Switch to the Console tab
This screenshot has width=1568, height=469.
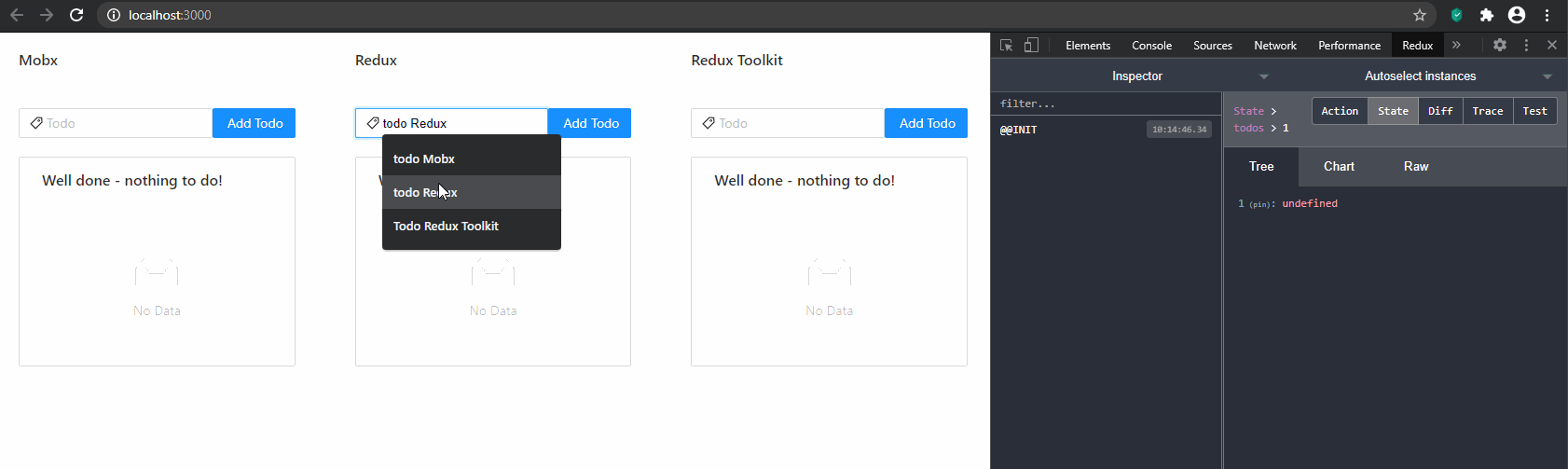1151,46
